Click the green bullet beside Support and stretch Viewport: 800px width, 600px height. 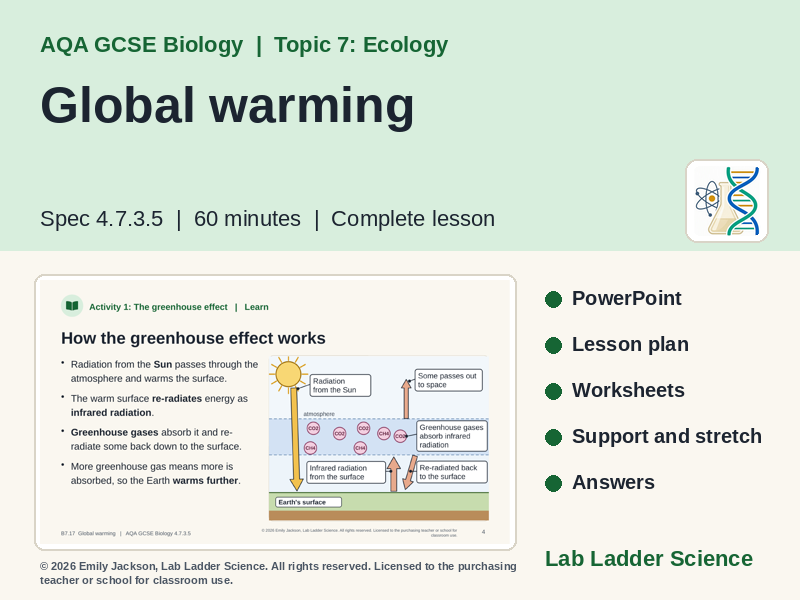[x=553, y=437]
